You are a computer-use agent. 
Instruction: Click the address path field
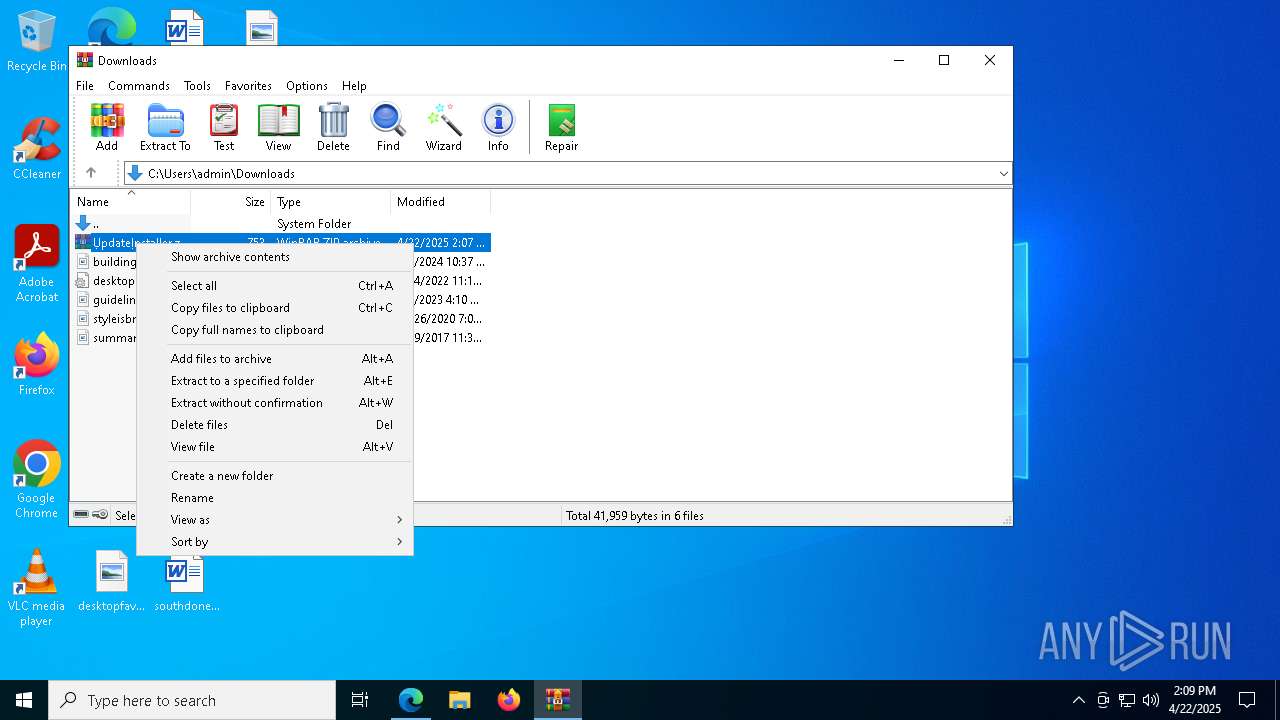[x=566, y=173]
